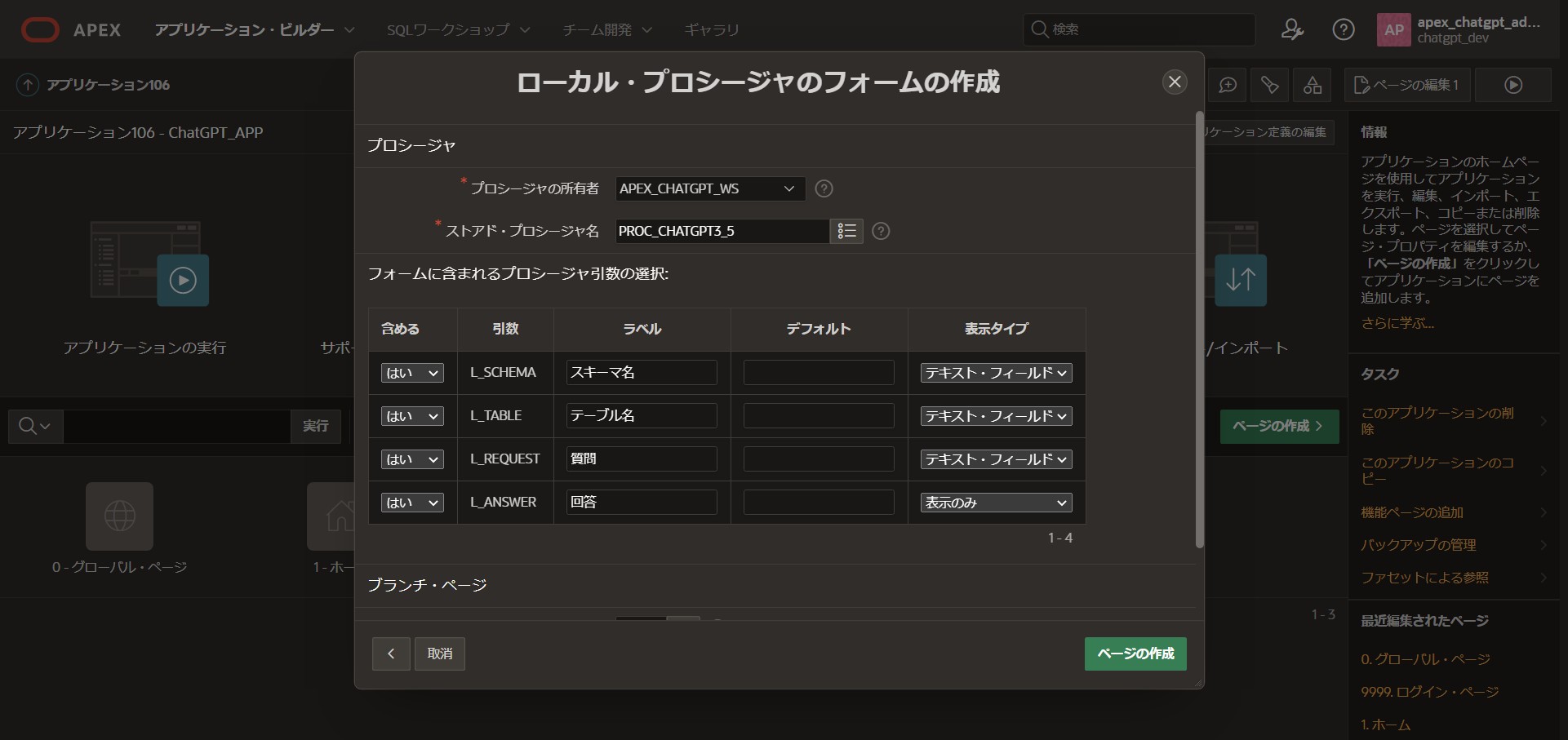Open the home page house icon

pyautogui.click(x=331, y=516)
